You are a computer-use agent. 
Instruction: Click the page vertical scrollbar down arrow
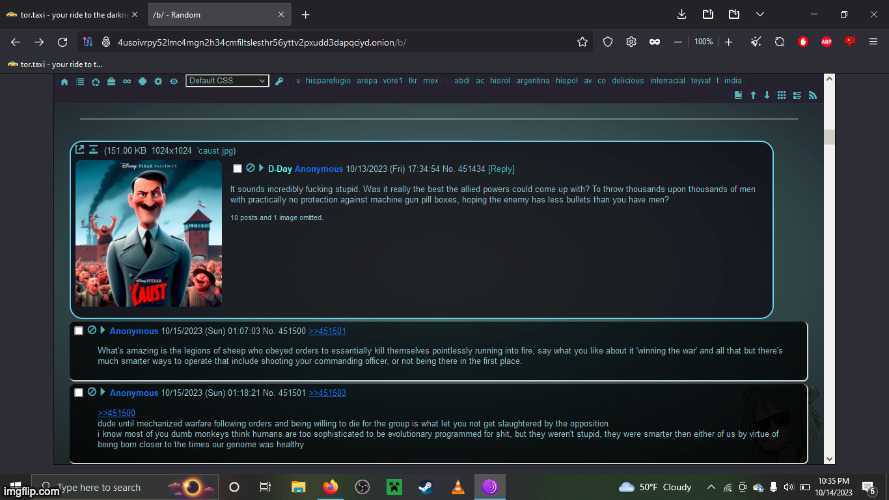[x=829, y=459]
